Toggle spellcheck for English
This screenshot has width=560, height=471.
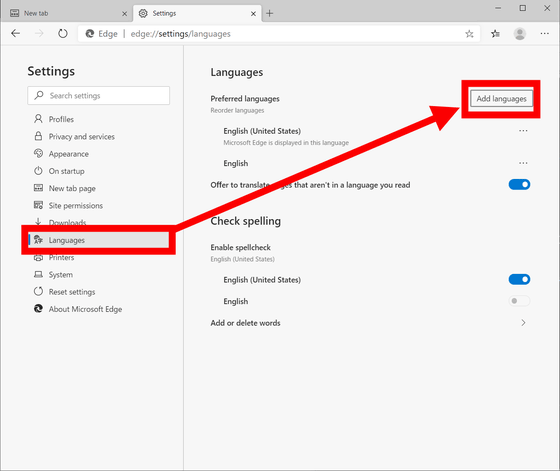click(x=519, y=301)
